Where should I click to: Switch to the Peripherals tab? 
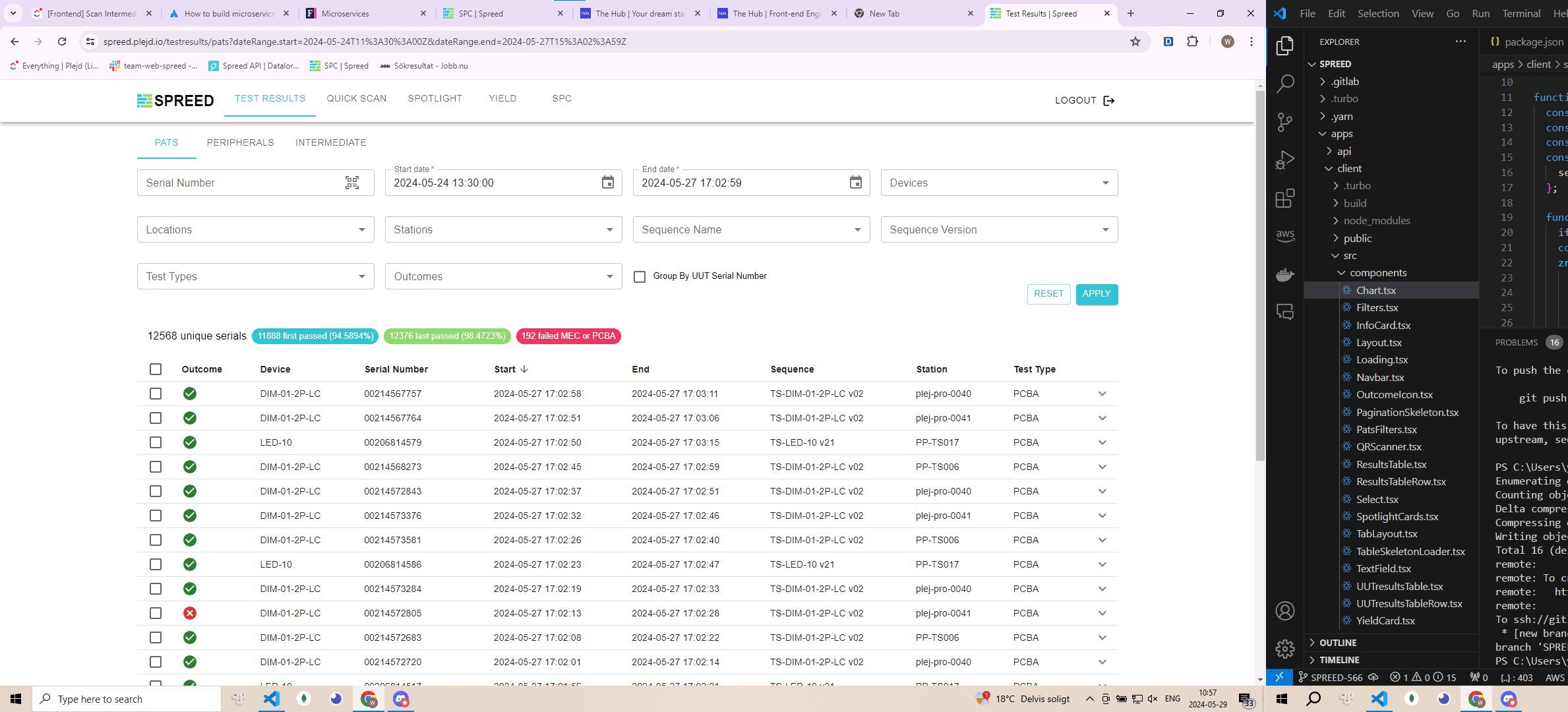point(240,142)
